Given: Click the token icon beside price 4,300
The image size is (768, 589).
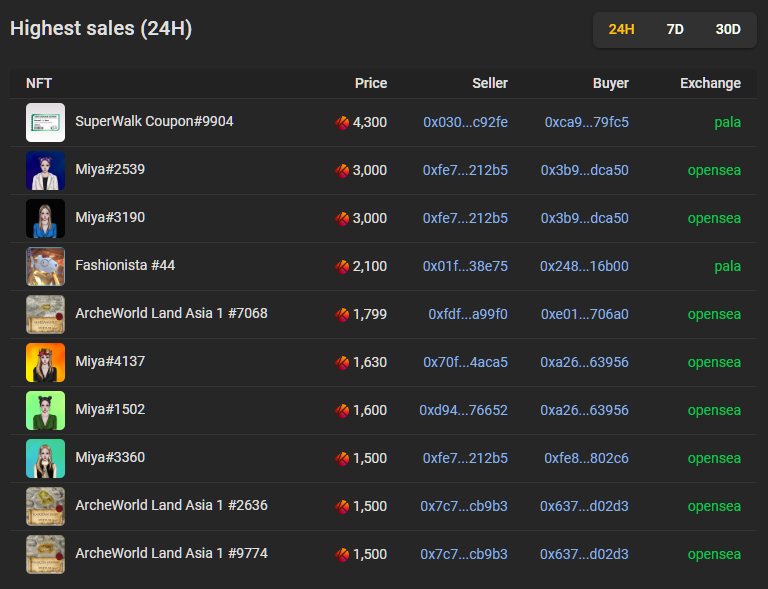Looking at the screenshot, I should 342,122.
